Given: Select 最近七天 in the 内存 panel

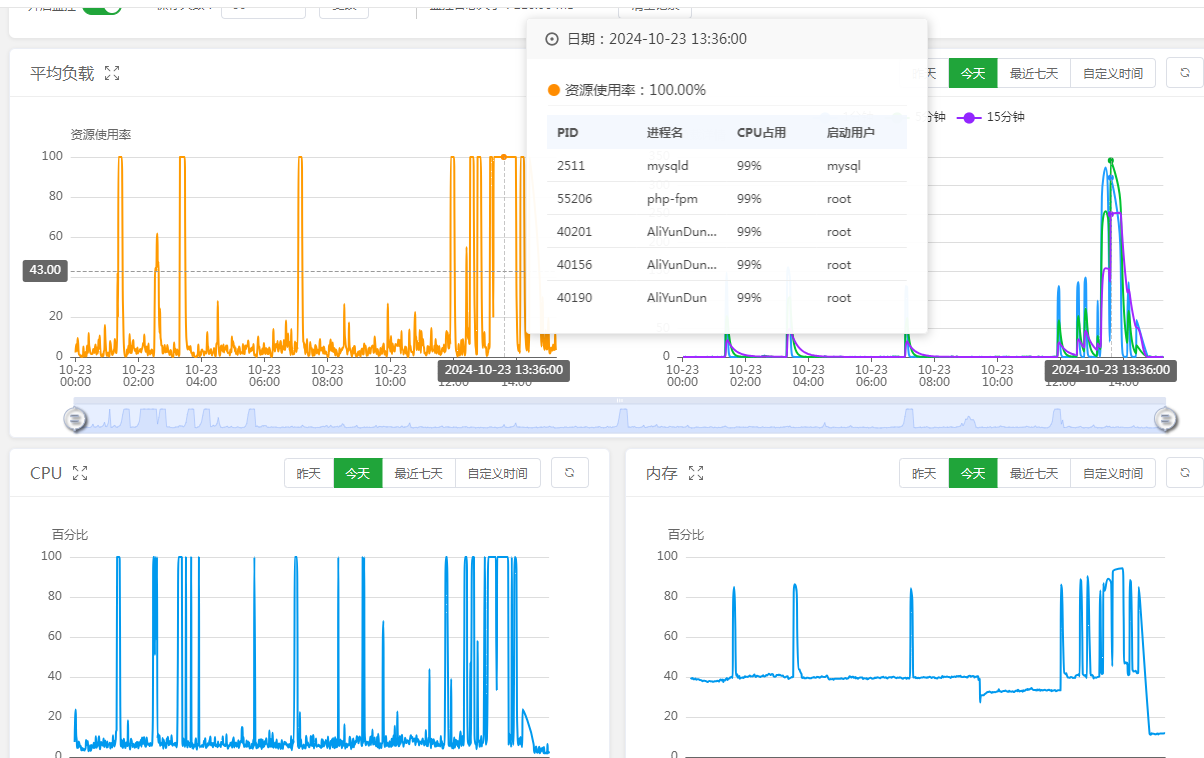Looking at the screenshot, I should pyautogui.click(x=1034, y=473).
